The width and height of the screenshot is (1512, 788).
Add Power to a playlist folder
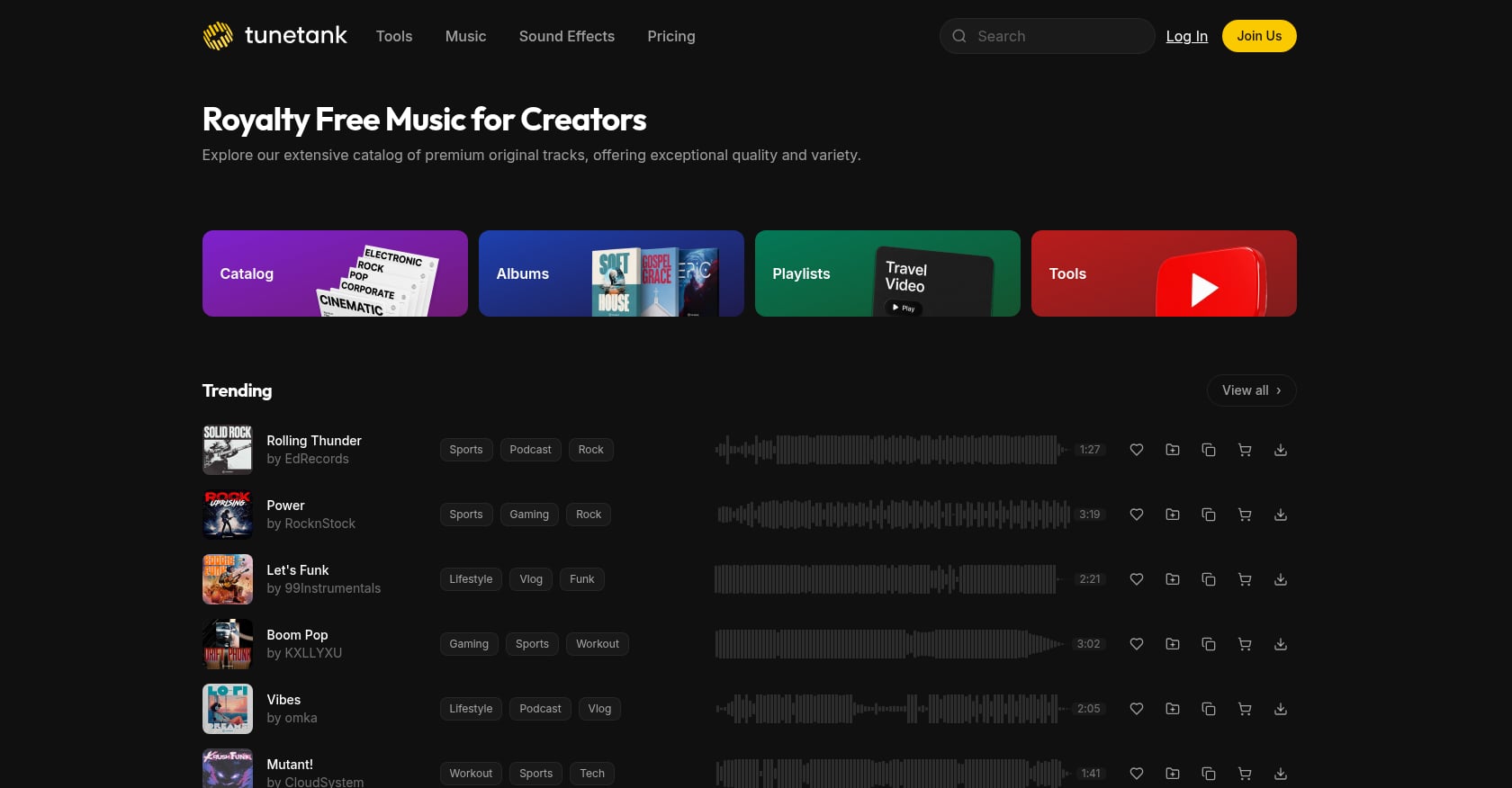[1173, 515]
